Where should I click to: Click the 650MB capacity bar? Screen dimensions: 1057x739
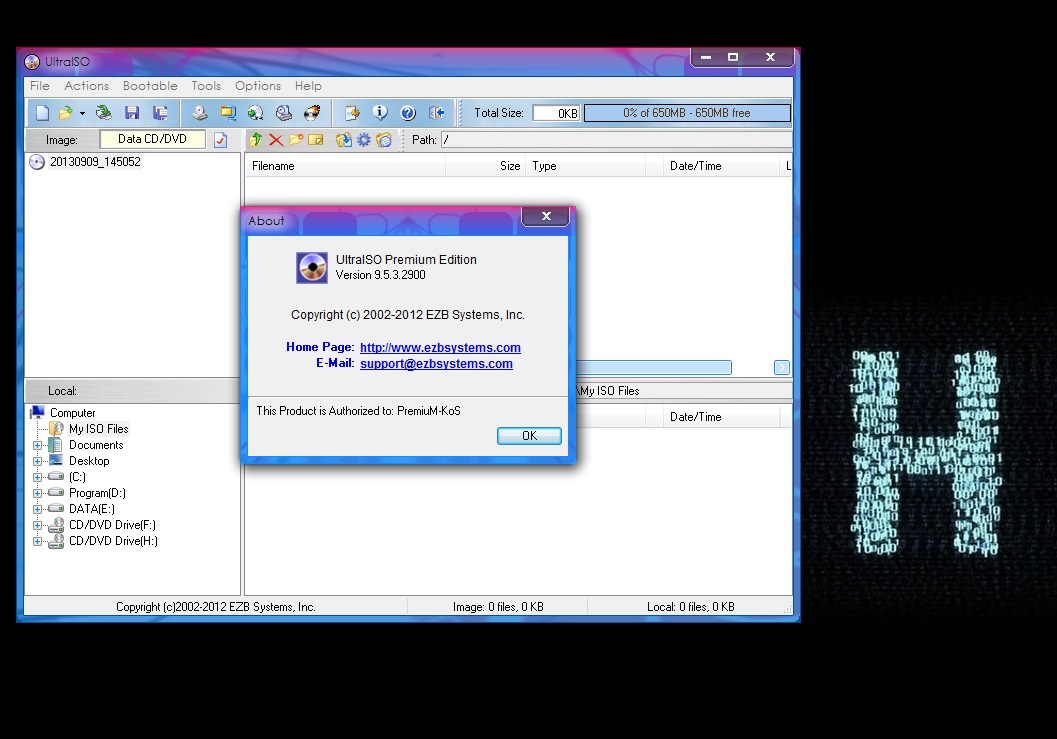pos(687,113)
